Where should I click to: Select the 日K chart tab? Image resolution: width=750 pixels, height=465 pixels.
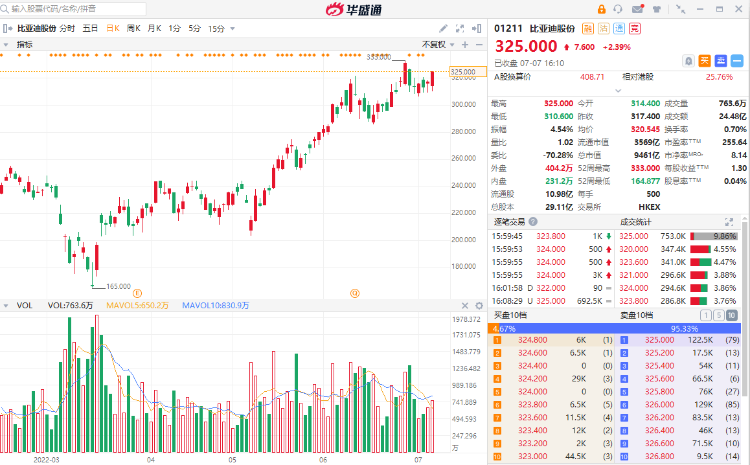[x=113, y=29]
